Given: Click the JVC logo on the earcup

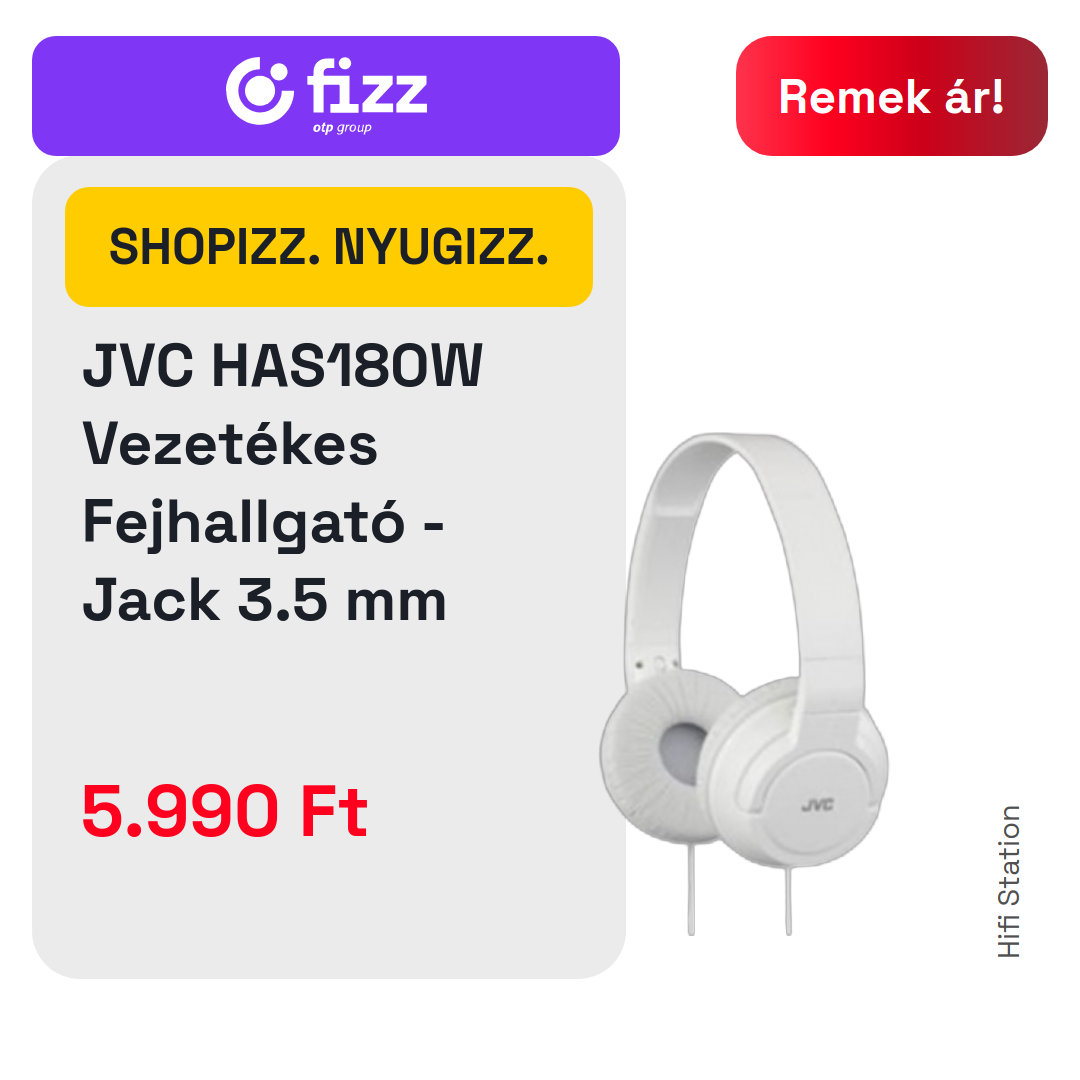Looking at the screenshot, I should [818, 804].
